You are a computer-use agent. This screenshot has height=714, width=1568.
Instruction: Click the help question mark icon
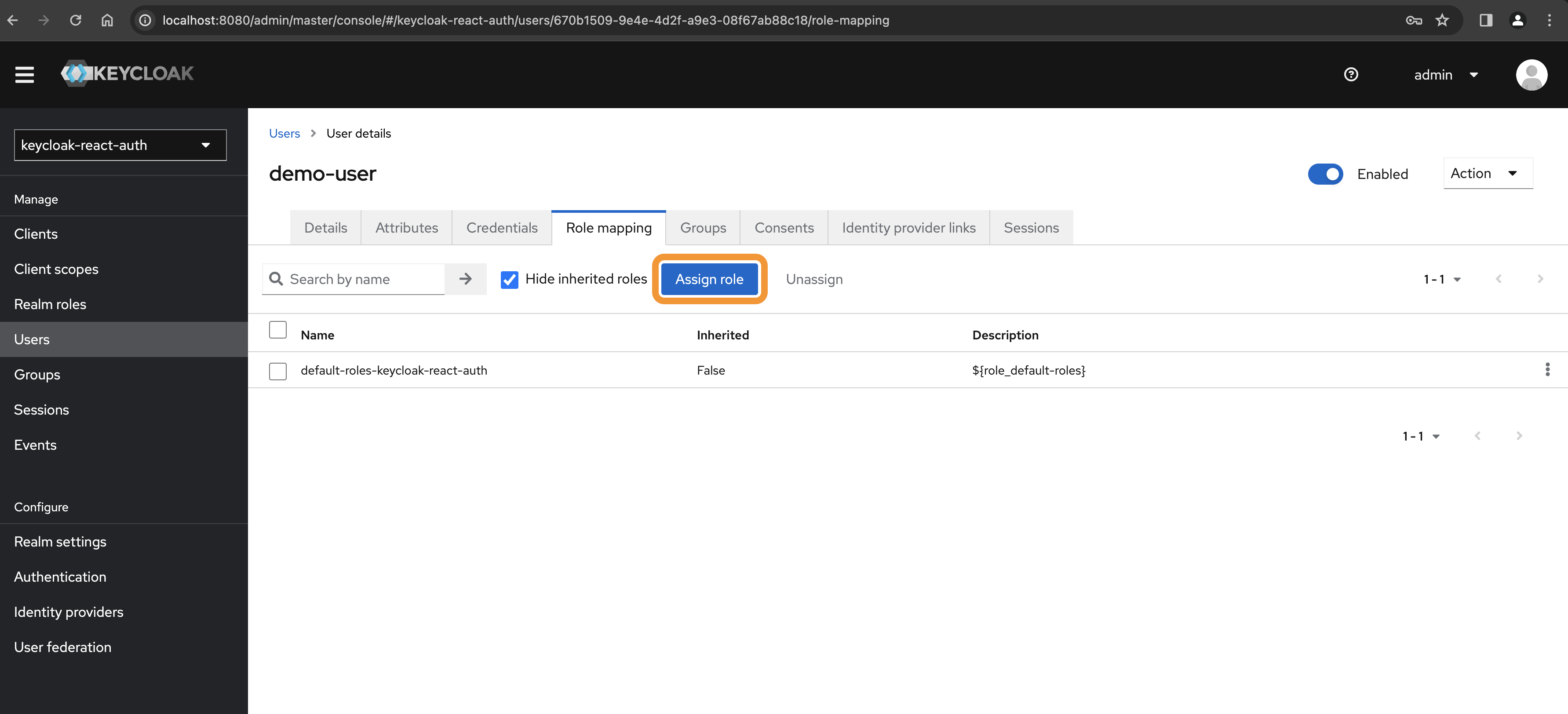1351,74
